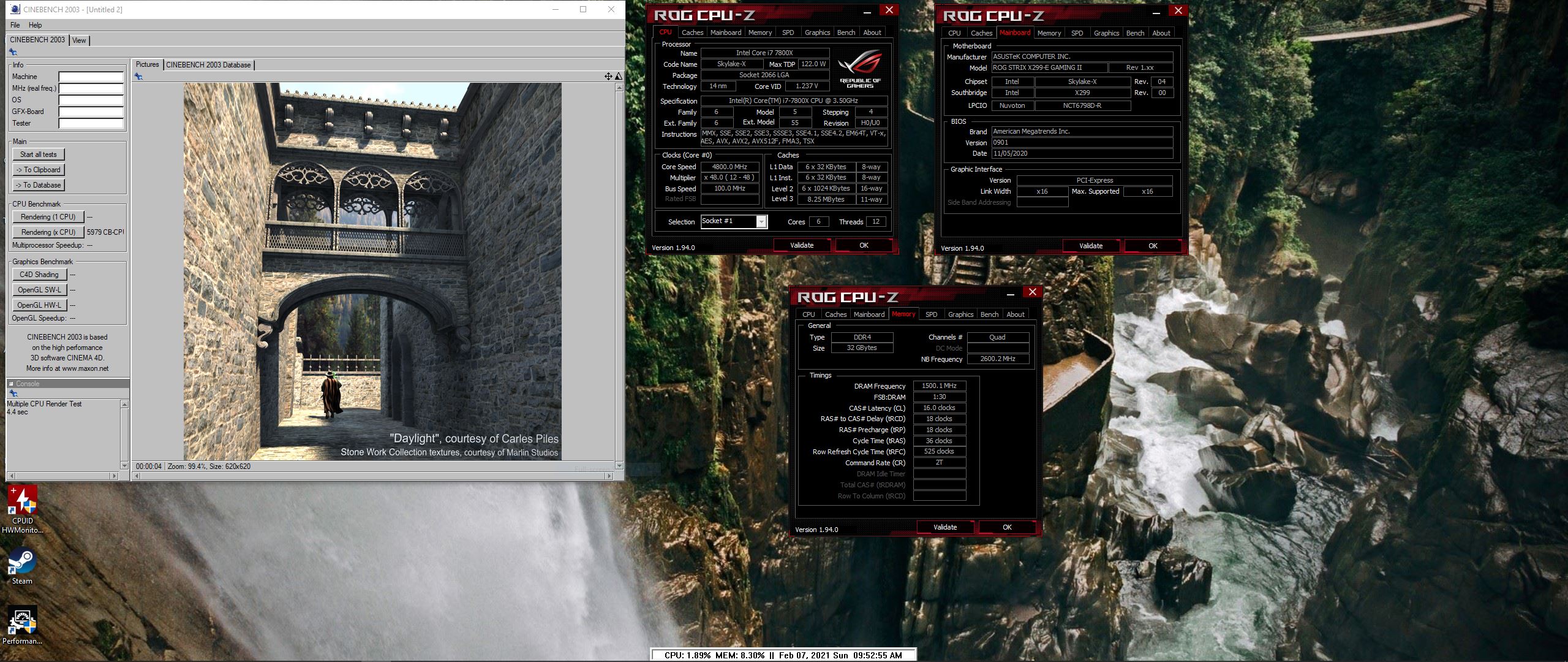Viewport: 1568px width, 662px height.
Task: Open About tab in CPU-Z Memory window
Action: [1015, 314]
